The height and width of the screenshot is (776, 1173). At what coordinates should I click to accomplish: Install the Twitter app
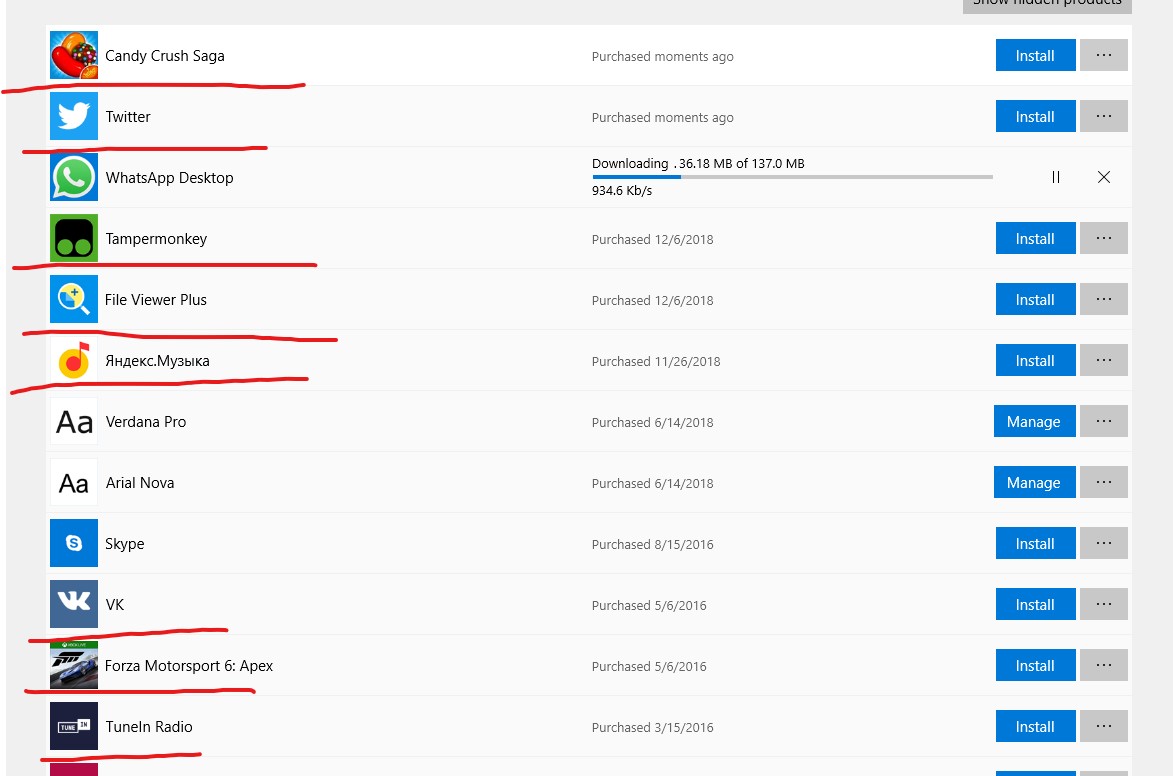pyautogui.click(x=1035, y=116)
